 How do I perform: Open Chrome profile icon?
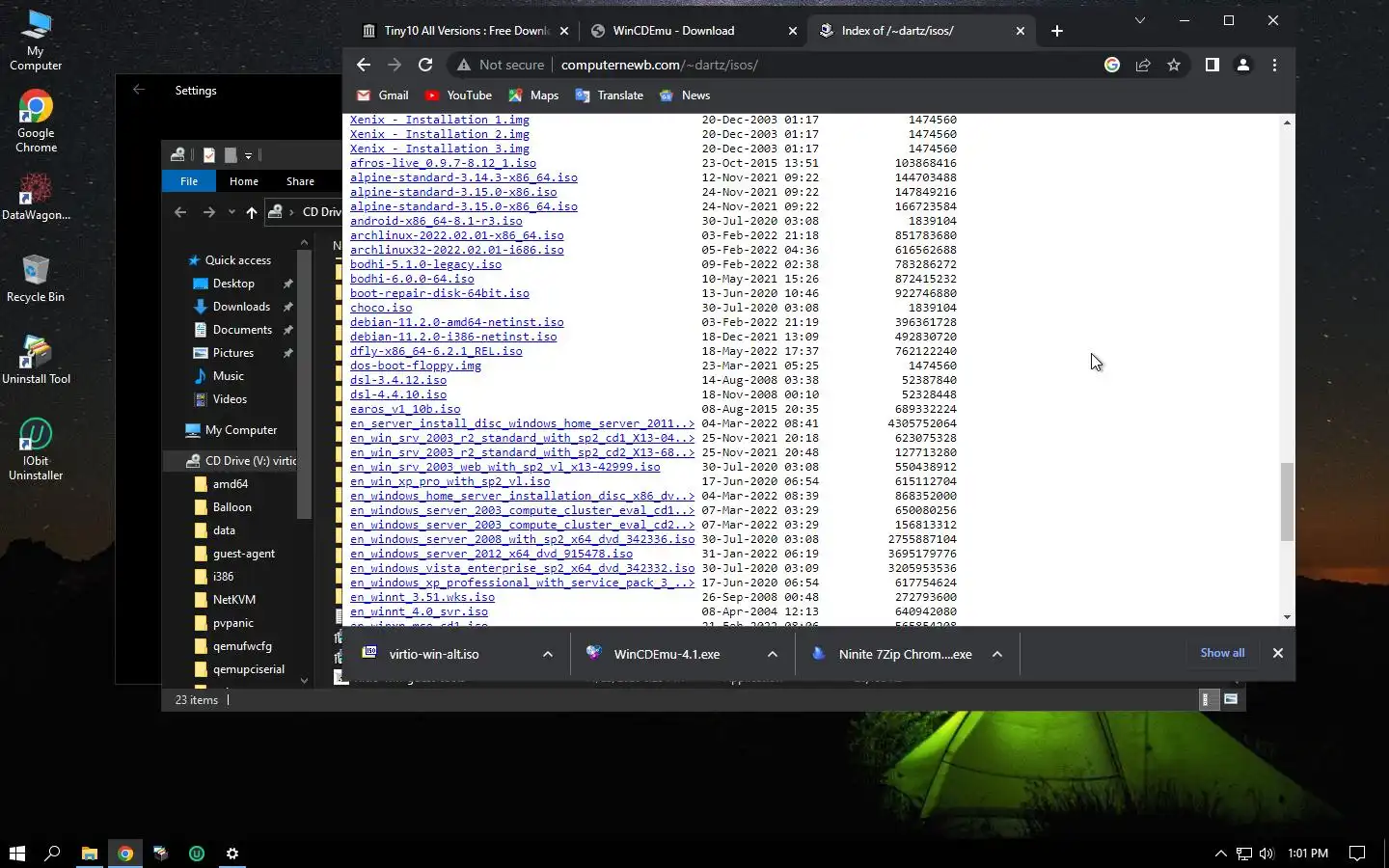(1243, 65)
